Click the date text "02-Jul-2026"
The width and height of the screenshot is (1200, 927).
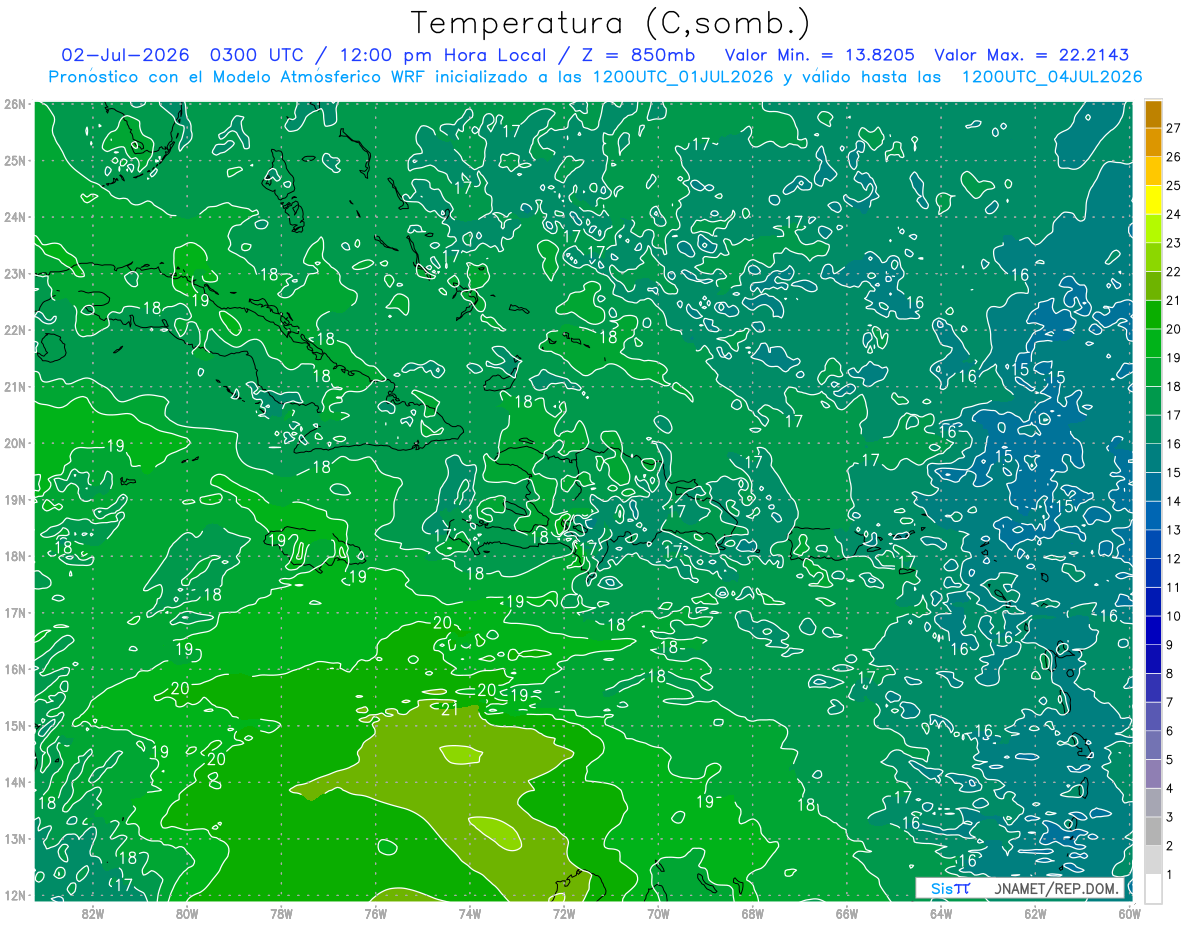(125, 55)
